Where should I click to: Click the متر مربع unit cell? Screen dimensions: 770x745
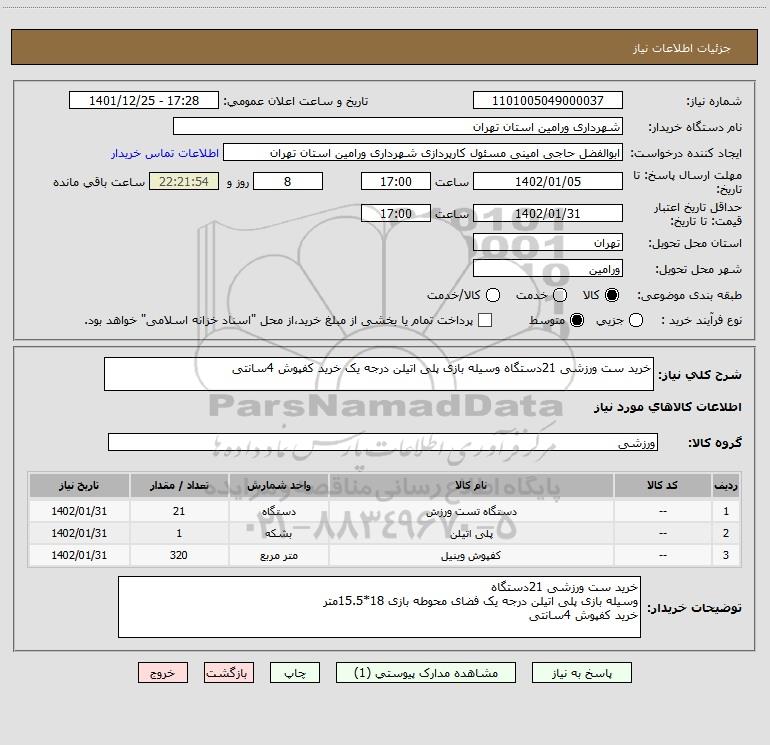(278, 555)
